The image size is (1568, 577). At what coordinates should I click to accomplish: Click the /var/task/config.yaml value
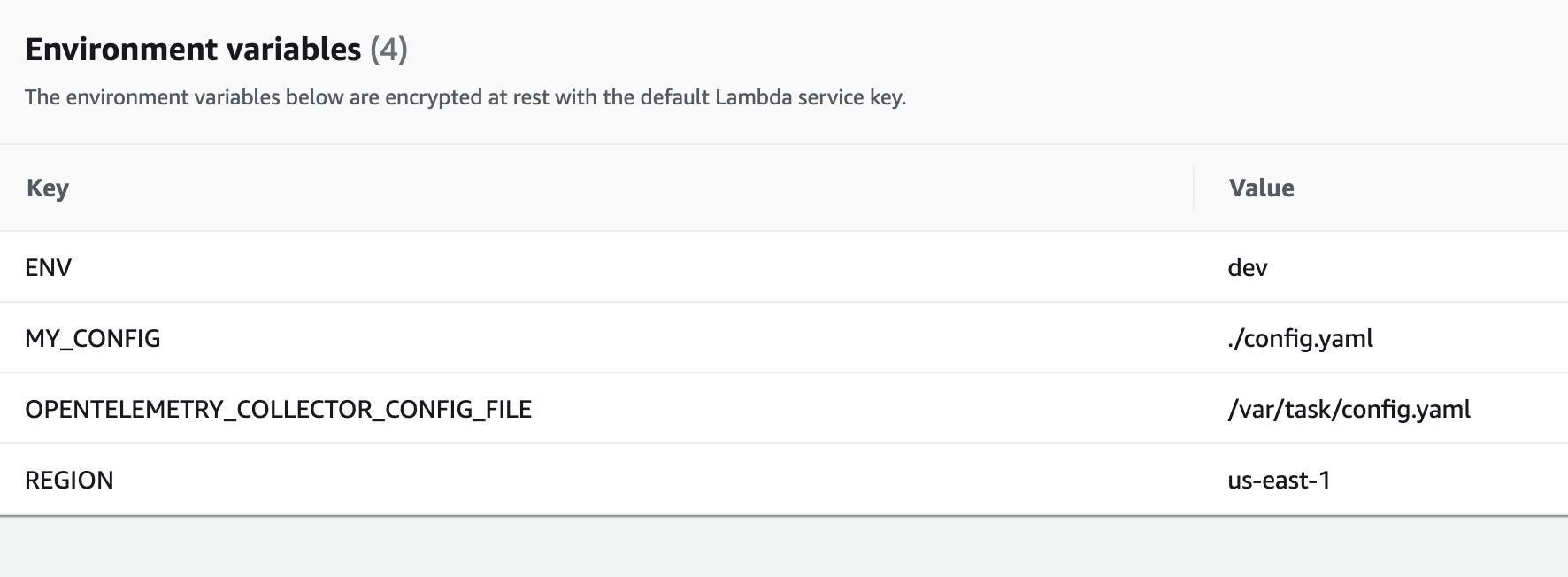[x=1349, y=409]
